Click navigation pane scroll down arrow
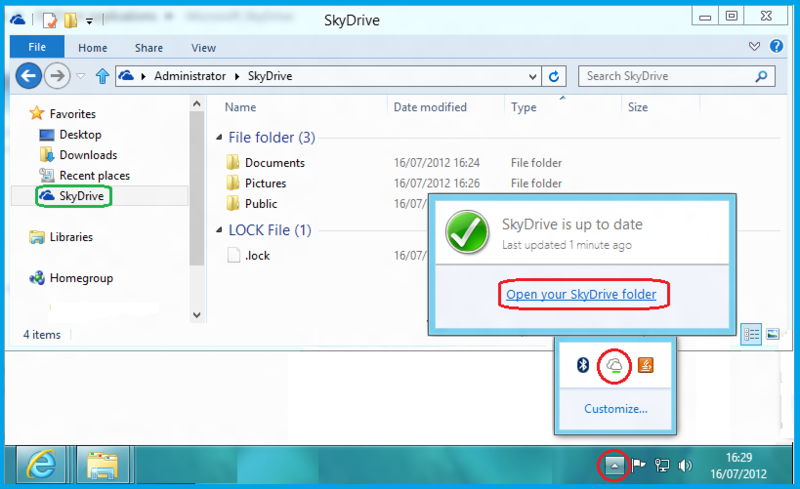 click(x=196, y=315)
